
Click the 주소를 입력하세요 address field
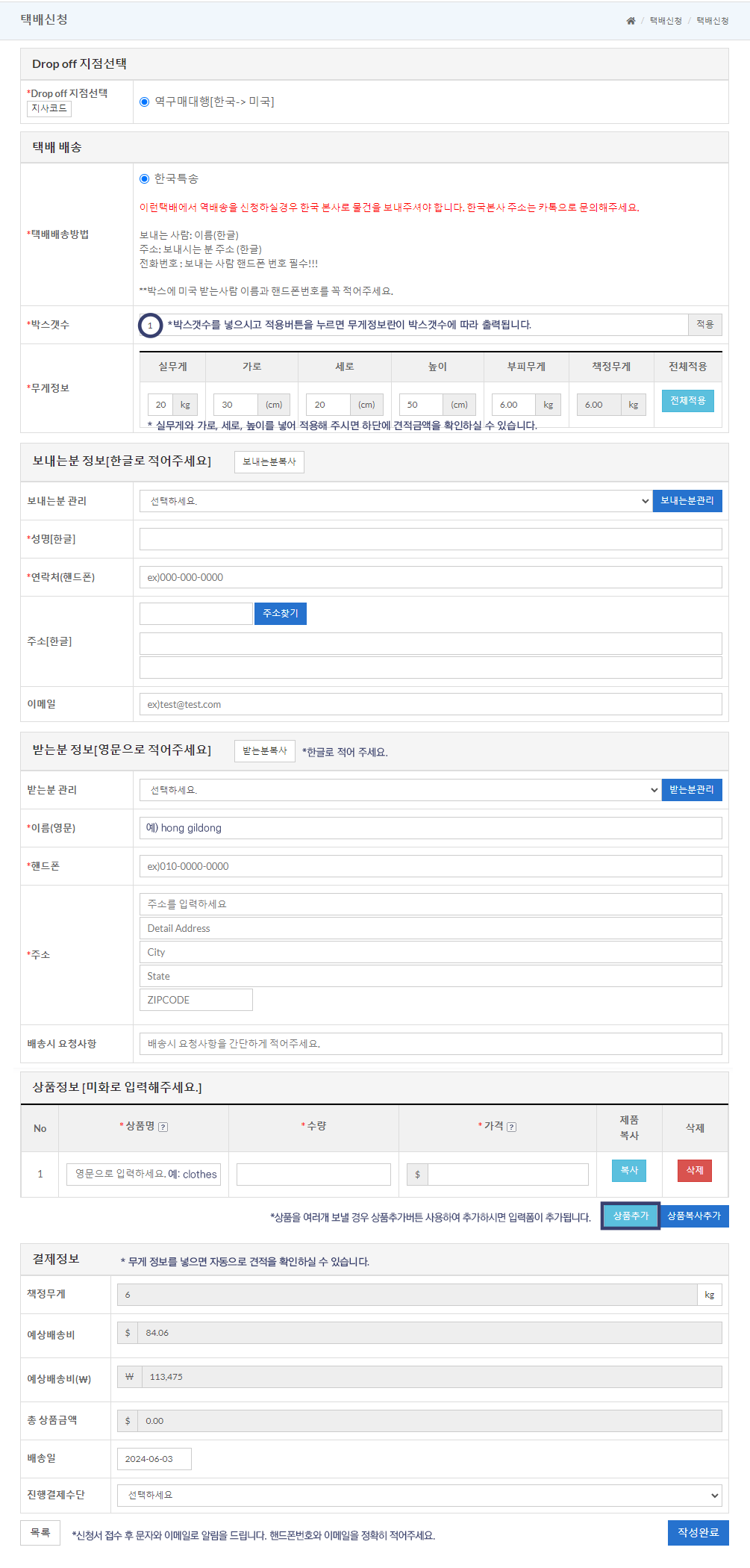click(431, 904)
